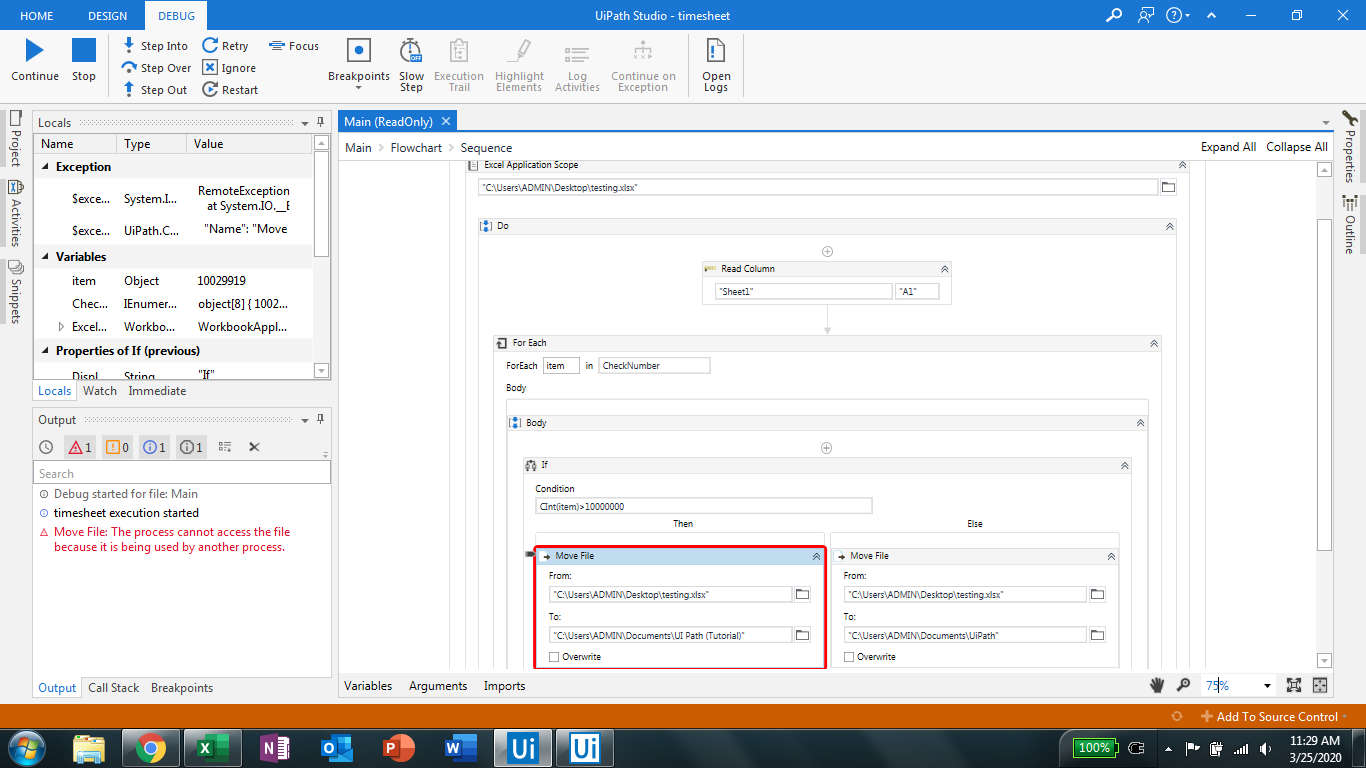This screenshot has width=1366, height=768.
Task: Enable Overwrite in the Else branch Move File
Action: (x=849, y=657)
